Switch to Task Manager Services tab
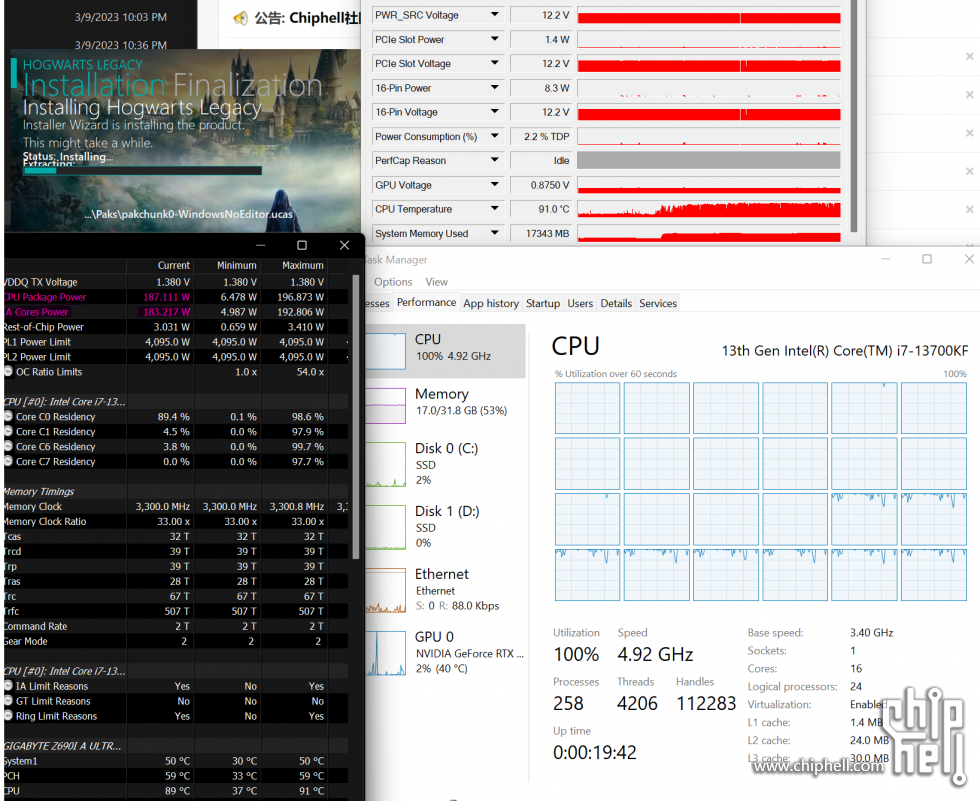 click(658, 303)
